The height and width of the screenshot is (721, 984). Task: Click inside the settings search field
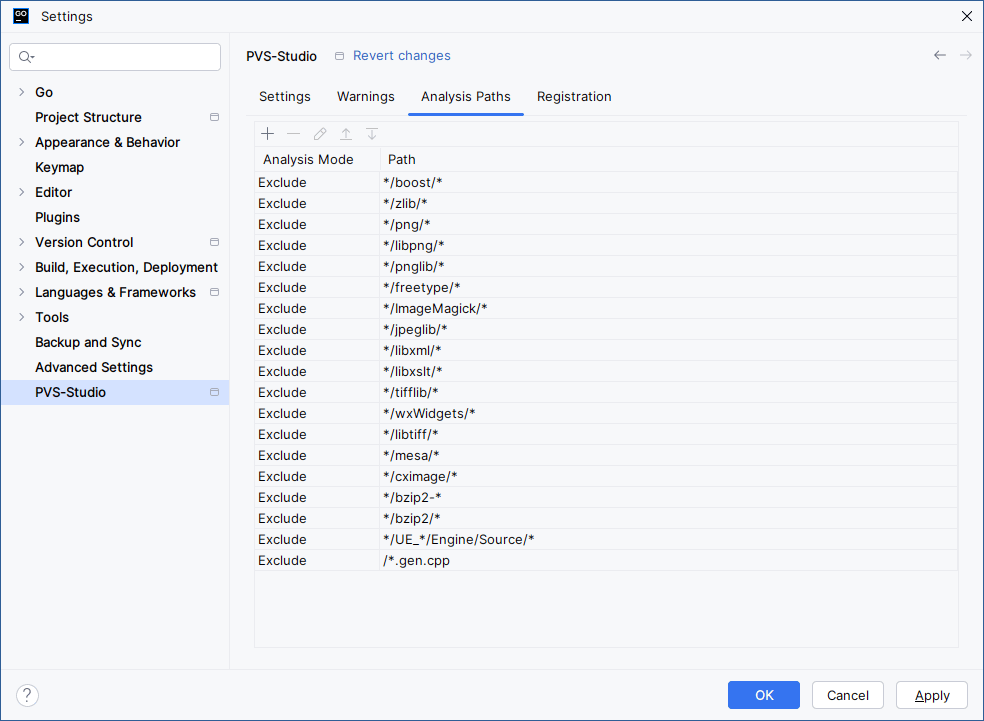point(114,57)
